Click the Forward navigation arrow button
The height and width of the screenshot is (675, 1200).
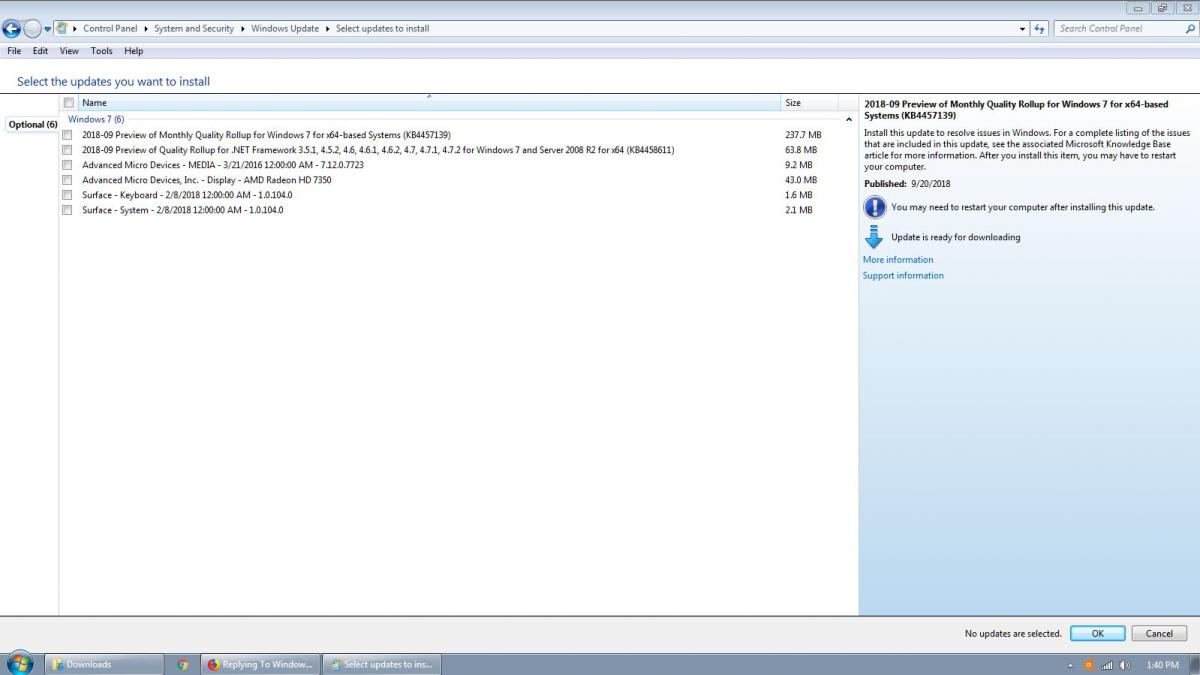(x=32, y=29)
